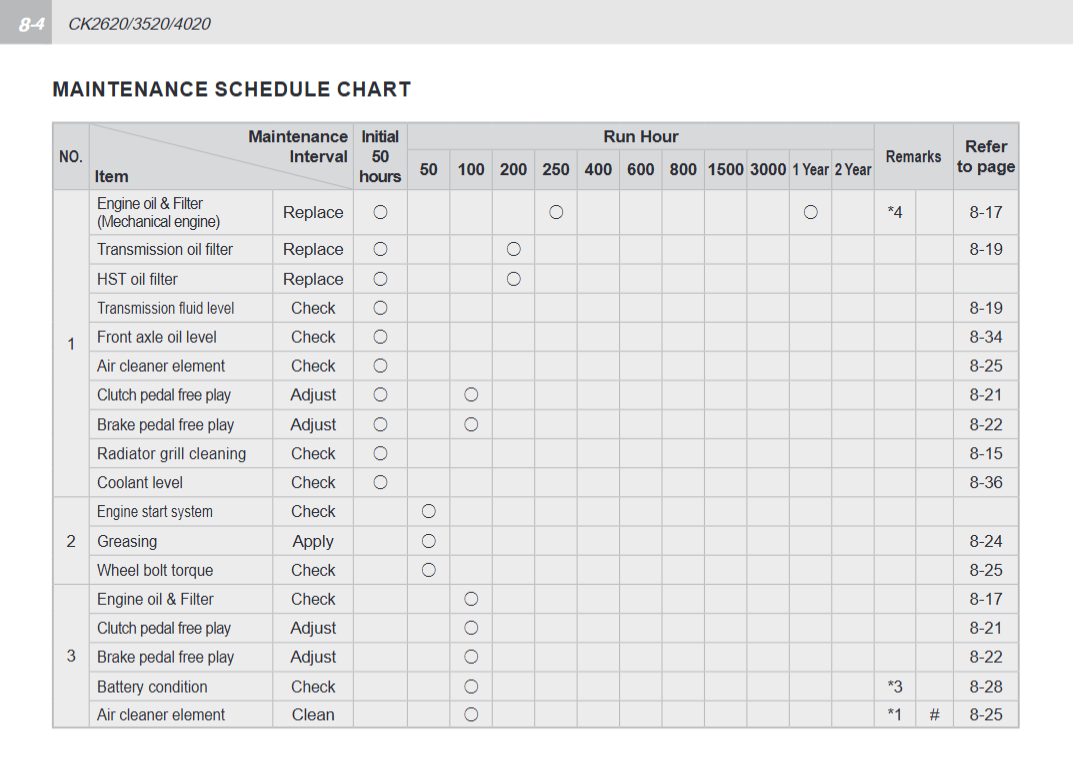Select the section number 2 cell
Image resolution: width=1073 pixels, height=758 pixels.
click(x=70, y=541)
